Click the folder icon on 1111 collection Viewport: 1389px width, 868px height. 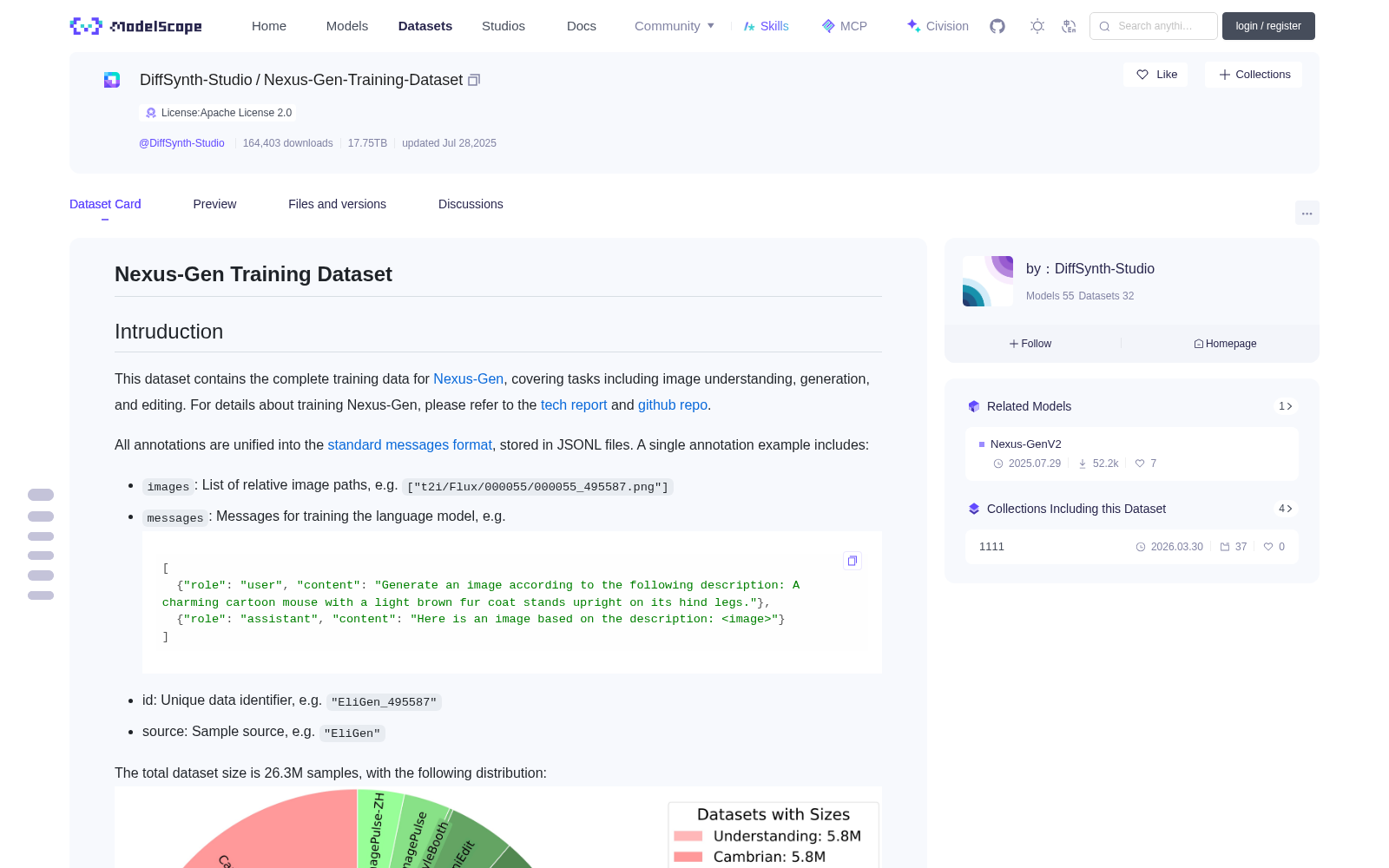pos(1225,547)
